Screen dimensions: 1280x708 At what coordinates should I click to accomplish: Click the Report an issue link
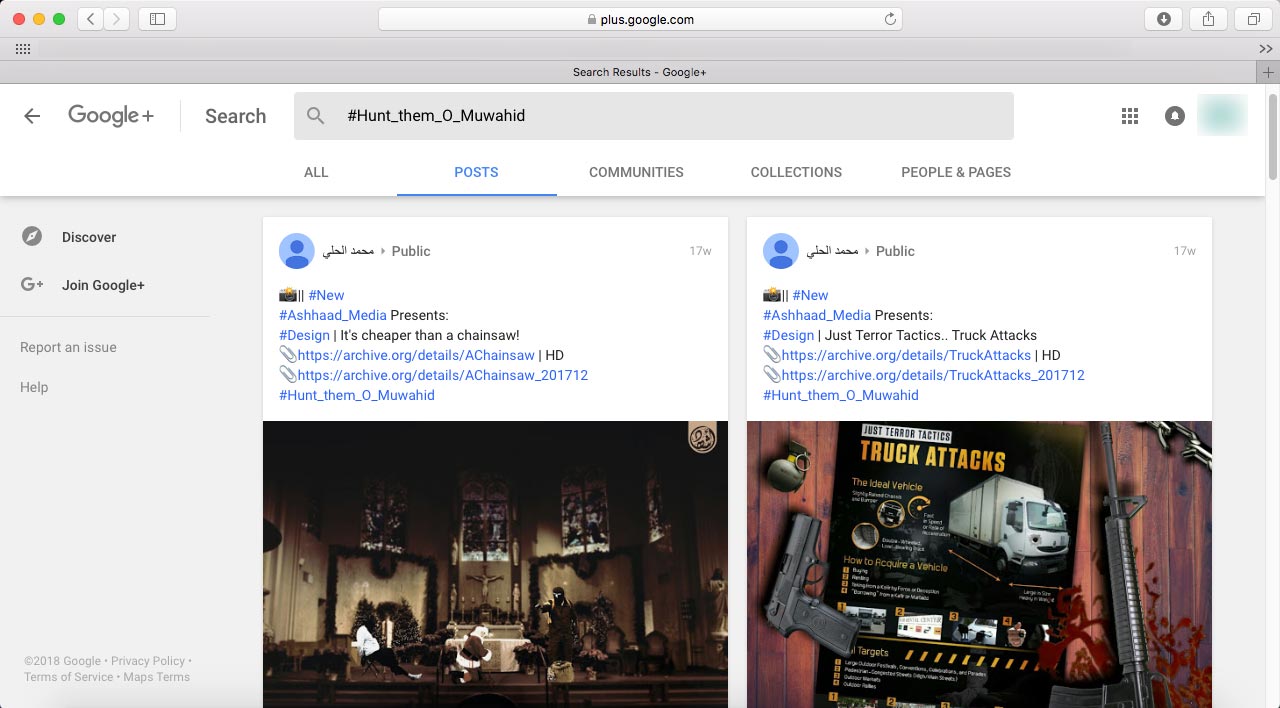[68, 347]
